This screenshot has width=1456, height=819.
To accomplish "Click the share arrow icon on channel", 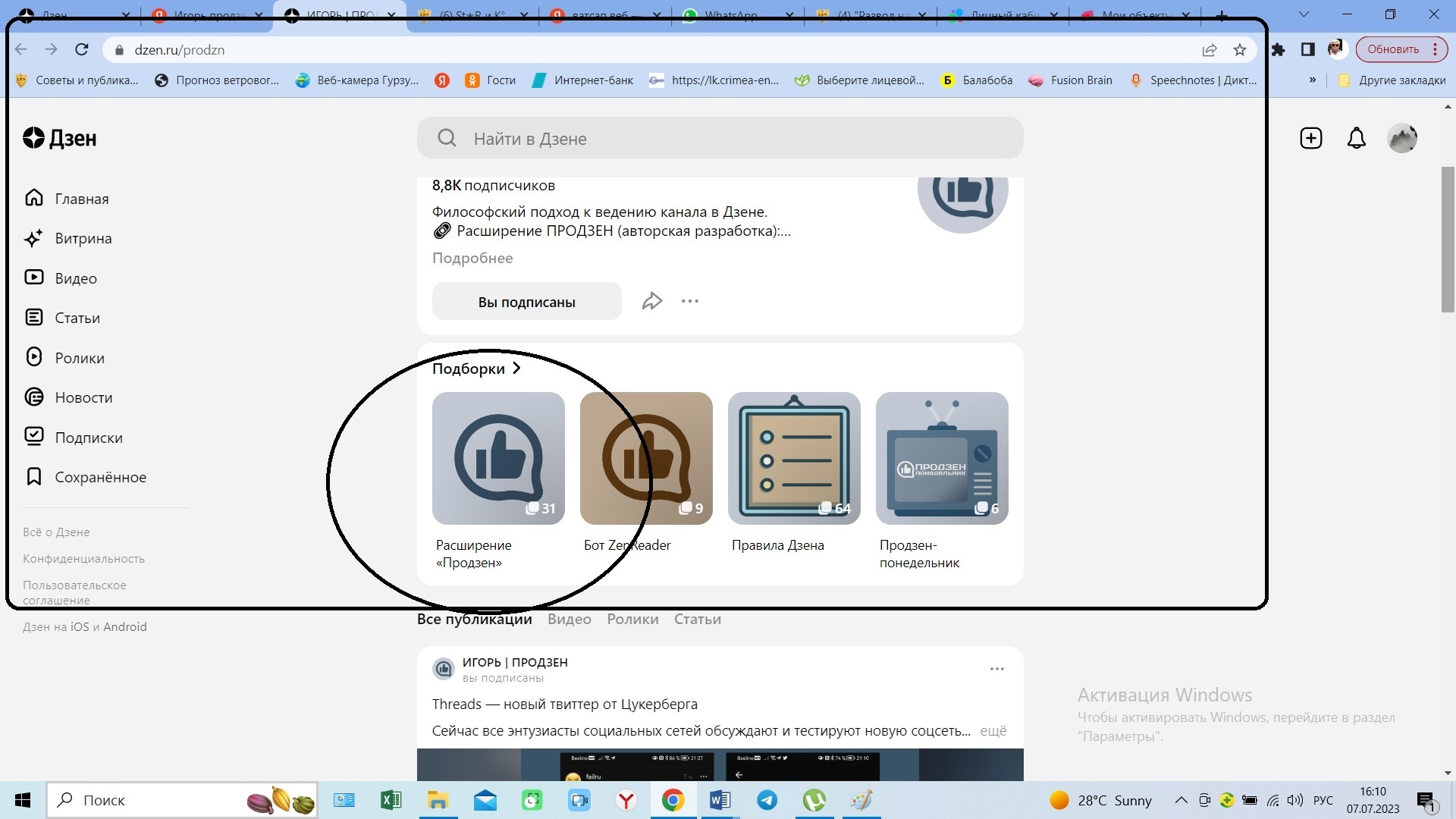I will (x=652, y=301).
